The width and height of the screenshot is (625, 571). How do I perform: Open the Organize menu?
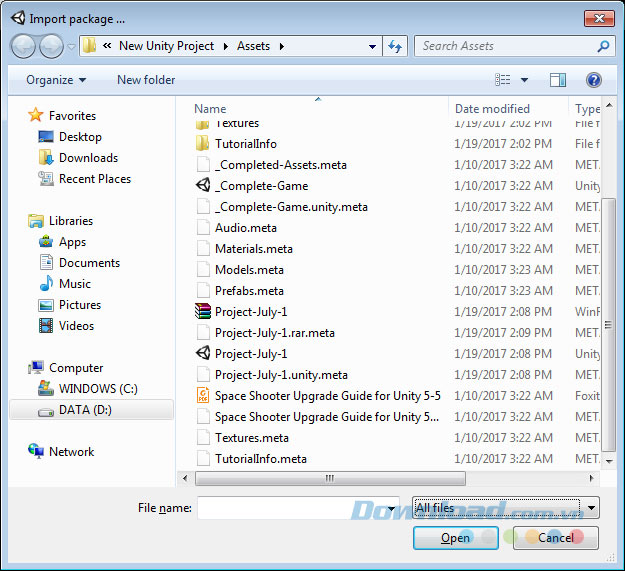point(56,80)
